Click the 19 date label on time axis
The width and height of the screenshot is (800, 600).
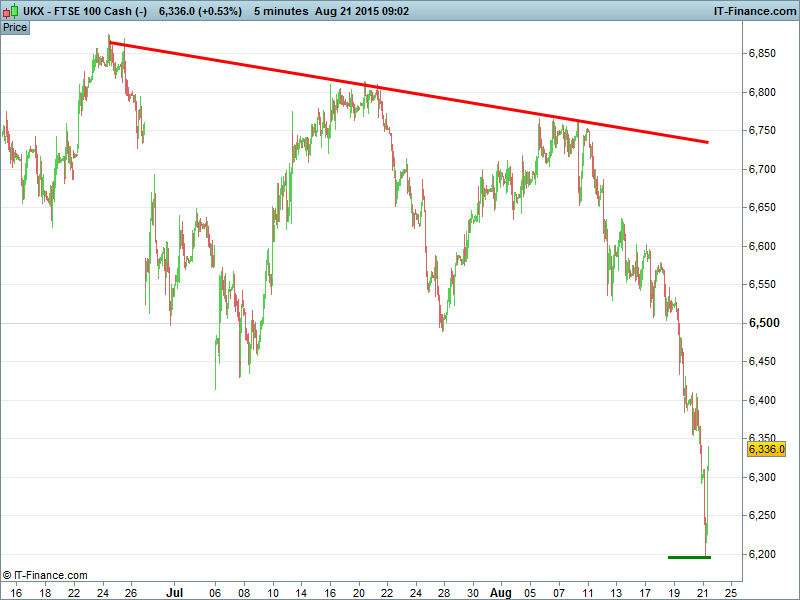click(674, 593)
